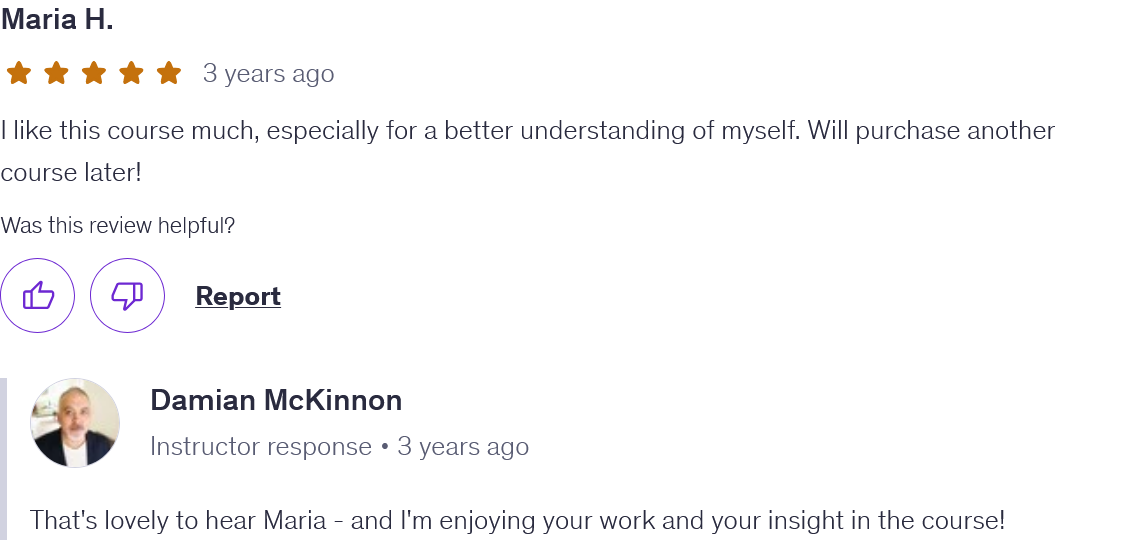The width and height of the screenshot is (1125, 540).
Task: Mark review helpful with thumbs up
Action: [37, 295]
